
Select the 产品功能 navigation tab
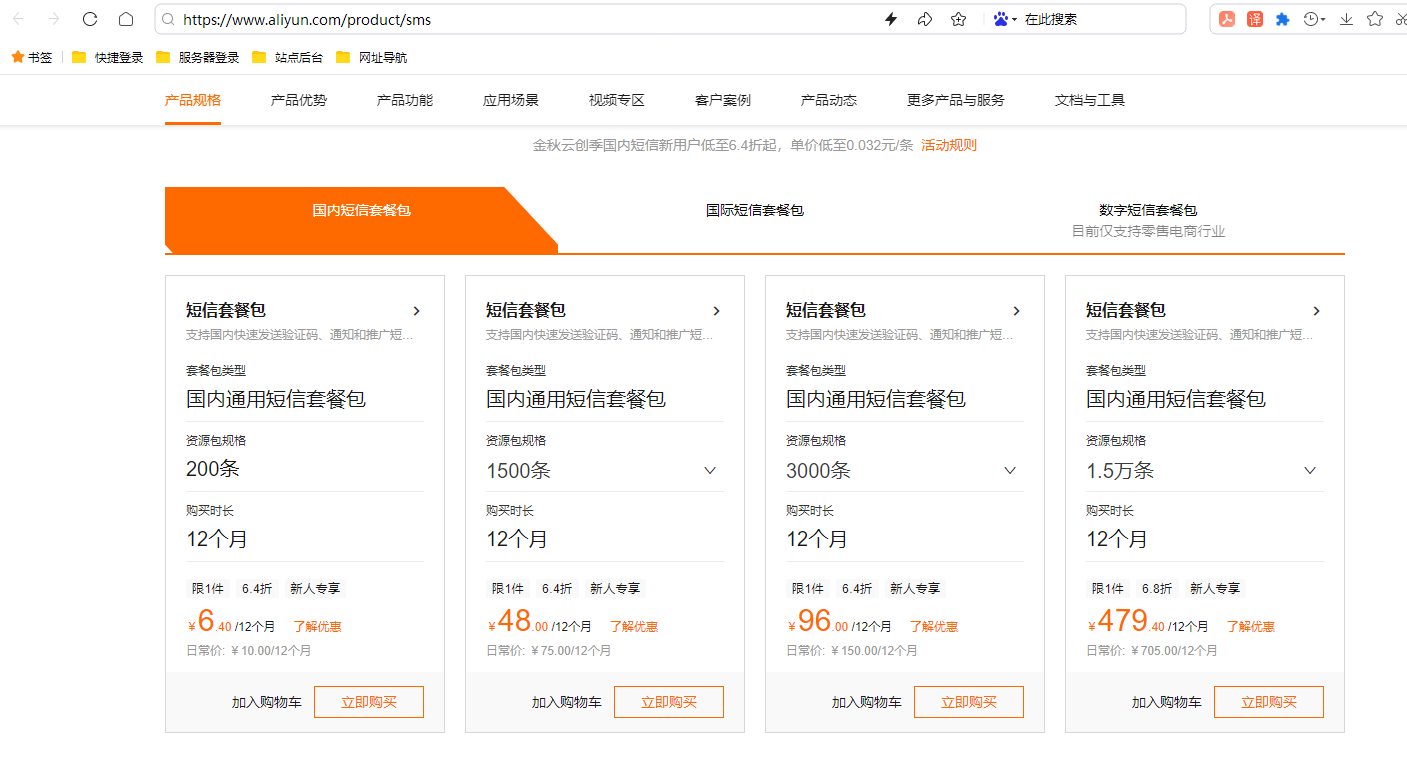405,100
